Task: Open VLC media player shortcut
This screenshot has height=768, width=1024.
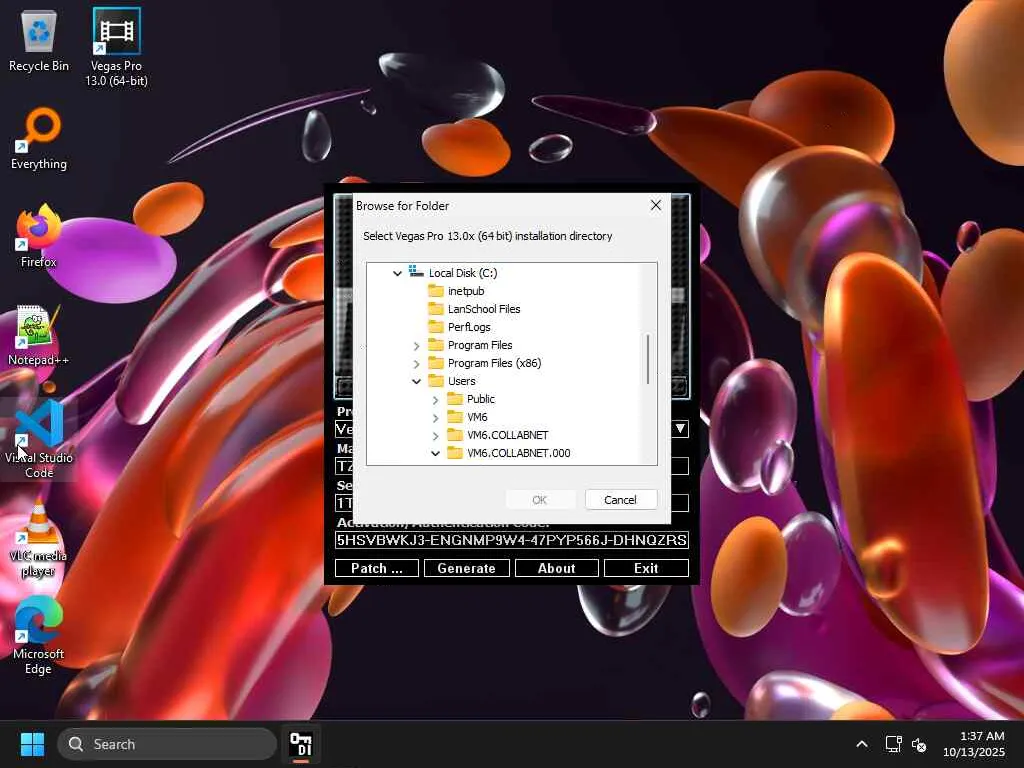Action: coord(39,538)
